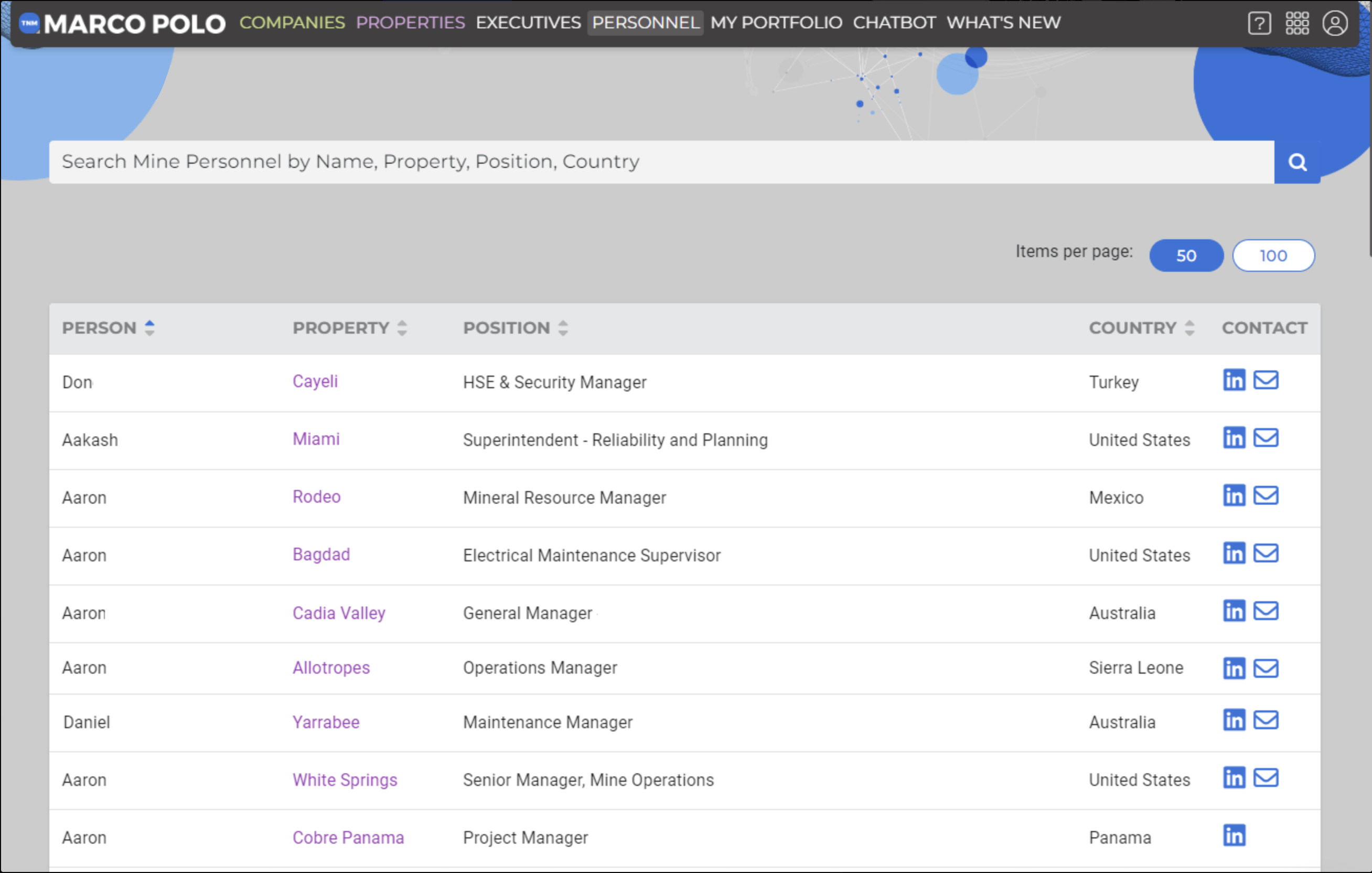Image resolution: width=1372 pixels, height=873 pixels.
Task: Focus the Search Mine Personnel field
Action: (661, 162)
